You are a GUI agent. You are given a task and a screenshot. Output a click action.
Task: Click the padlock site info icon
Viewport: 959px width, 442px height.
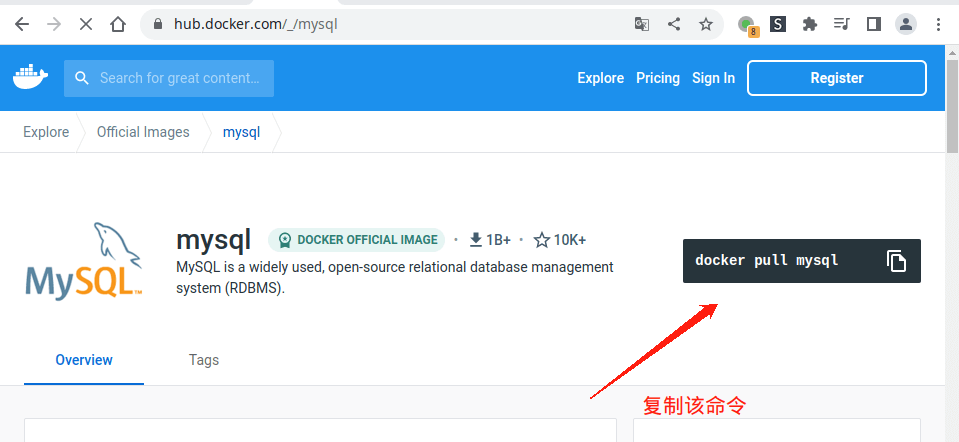pos(158,24)
